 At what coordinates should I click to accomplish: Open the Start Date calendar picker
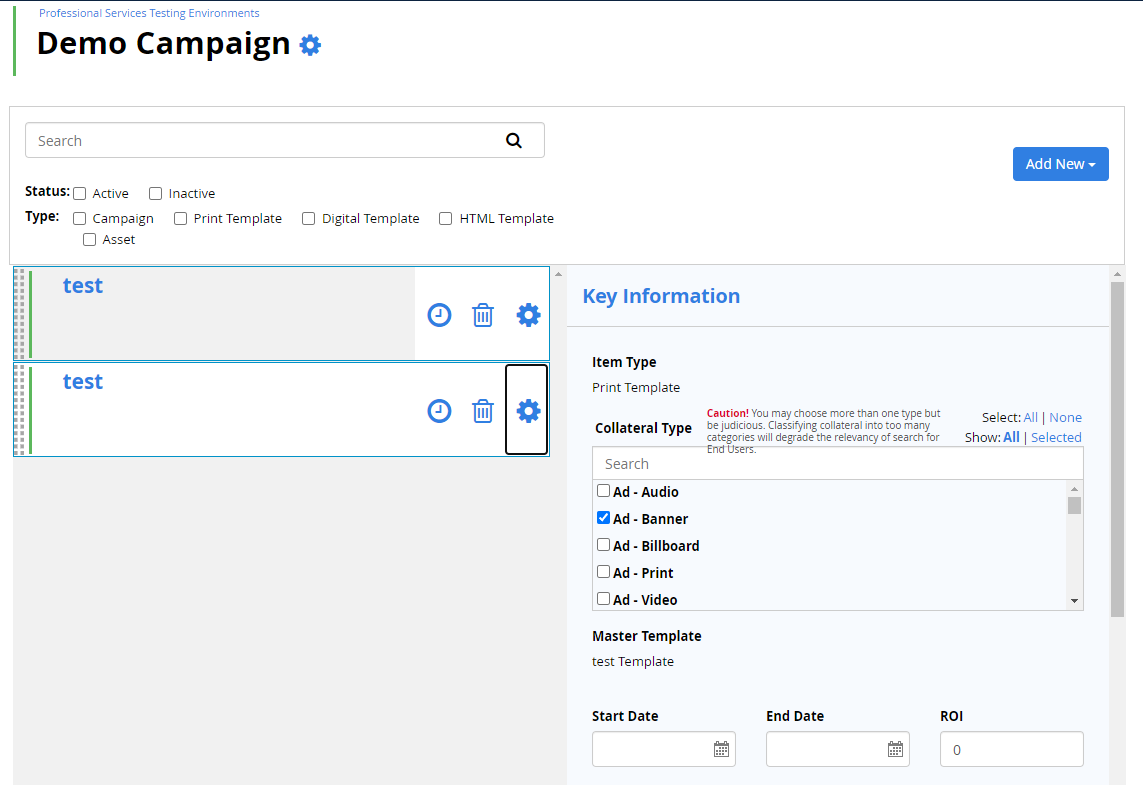click(721, 749)
